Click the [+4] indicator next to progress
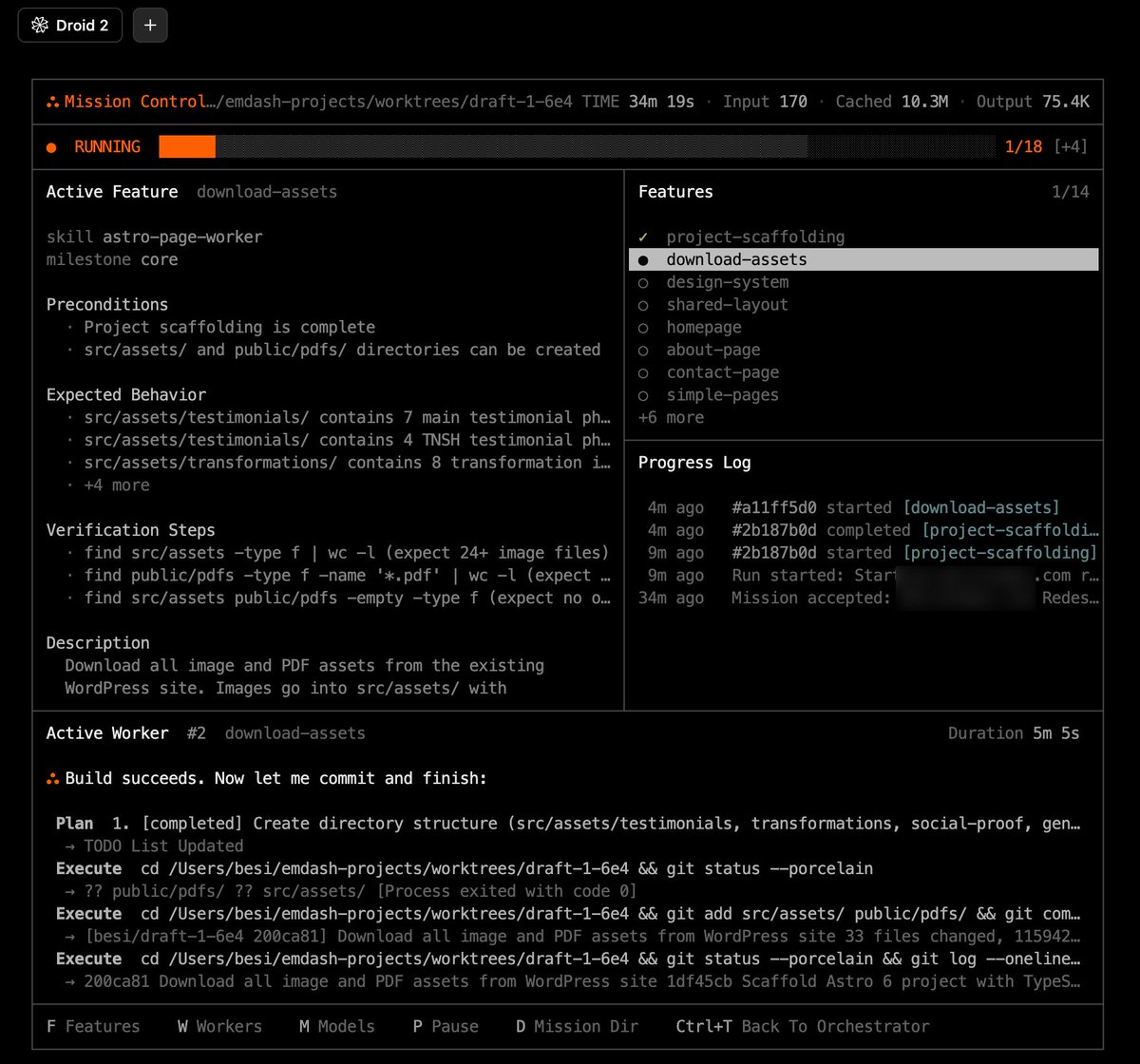Image resolution: width=1140 pixels, height=1064 pixels. coord(1069,146)
